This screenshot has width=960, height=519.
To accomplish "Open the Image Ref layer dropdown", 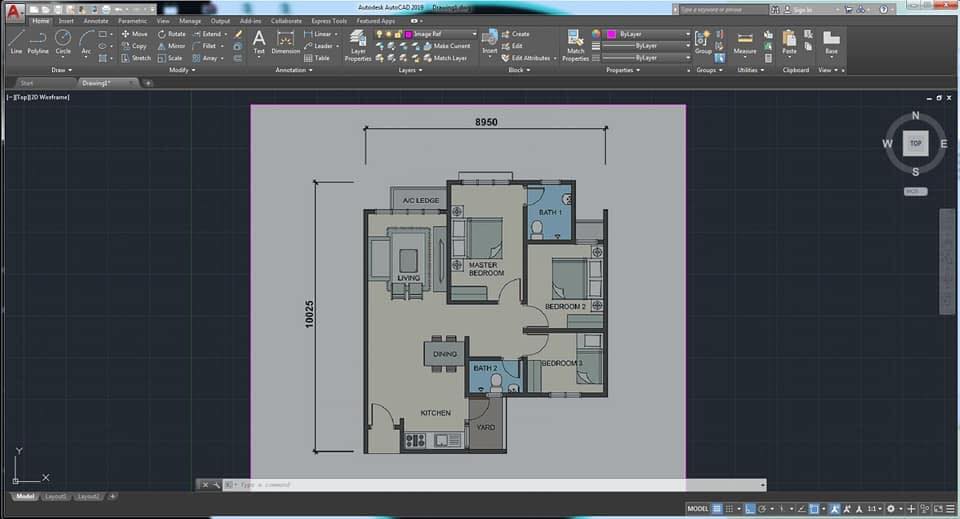I will 440,34.
